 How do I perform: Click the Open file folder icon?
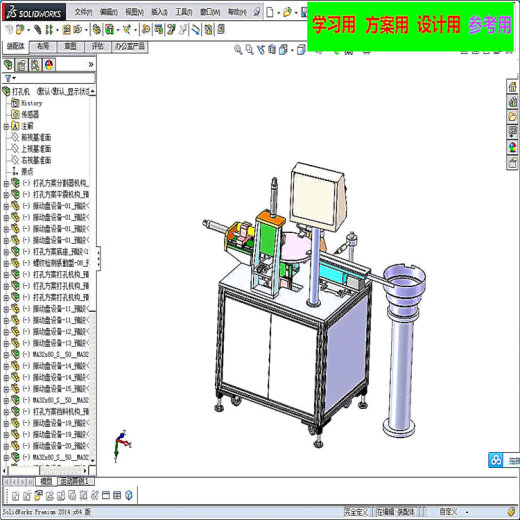pyautogui.click(x=287, y=13)
